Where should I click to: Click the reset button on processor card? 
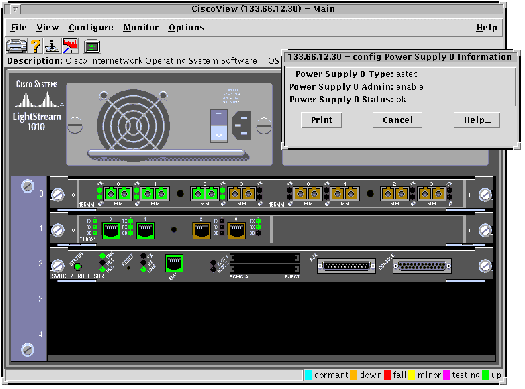(129, 267)
